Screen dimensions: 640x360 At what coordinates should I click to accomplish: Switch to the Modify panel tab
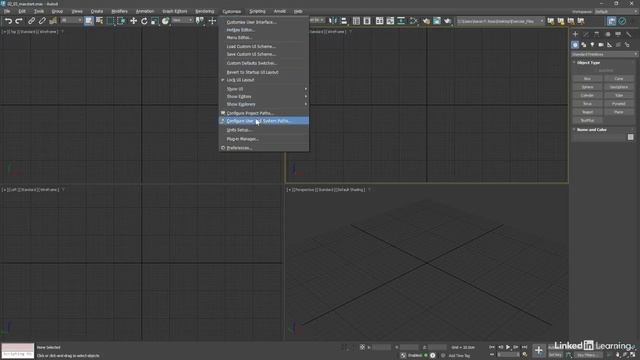click(586, 34)
